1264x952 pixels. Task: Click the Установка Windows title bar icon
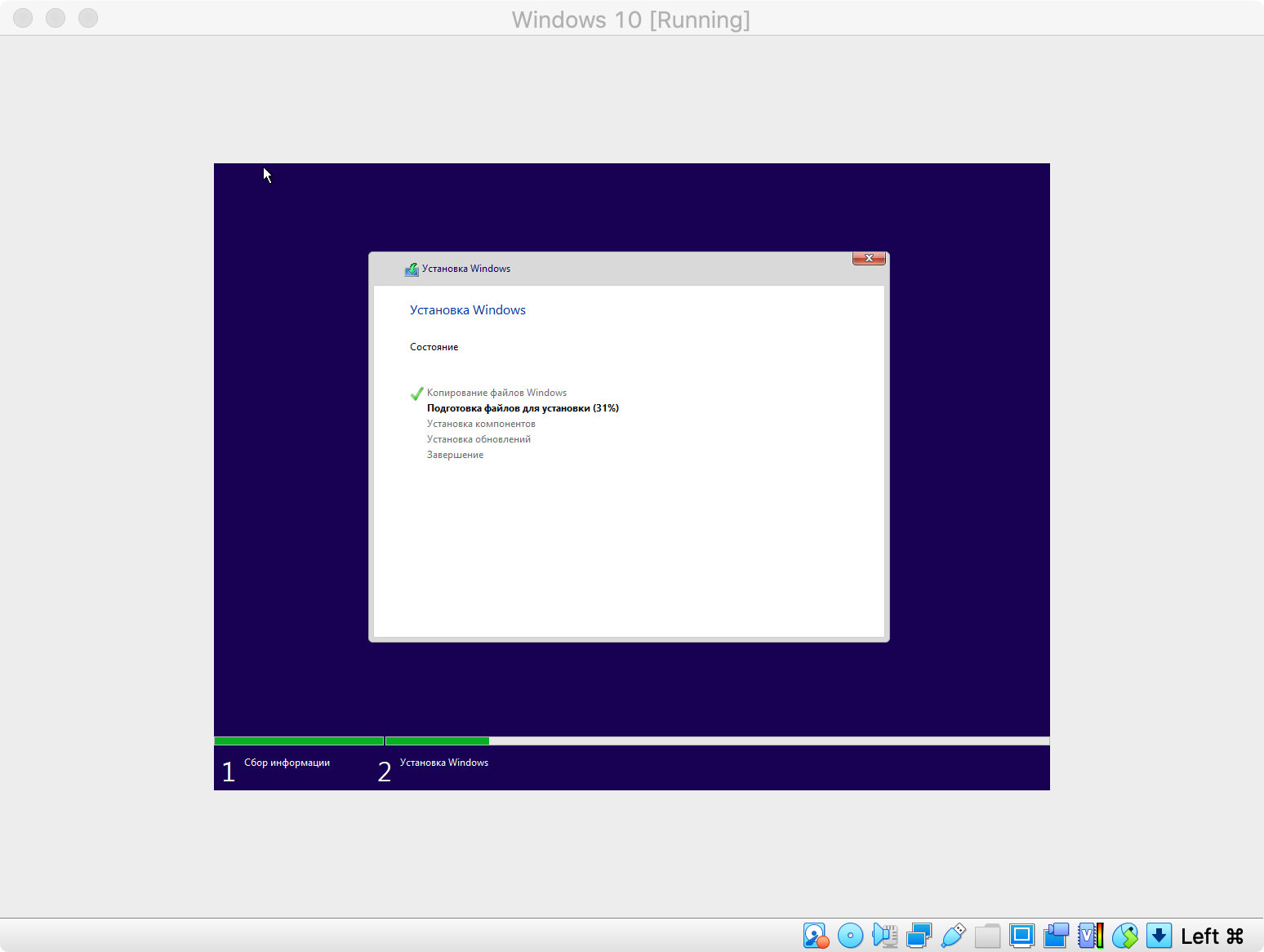[x=412, y=269]
